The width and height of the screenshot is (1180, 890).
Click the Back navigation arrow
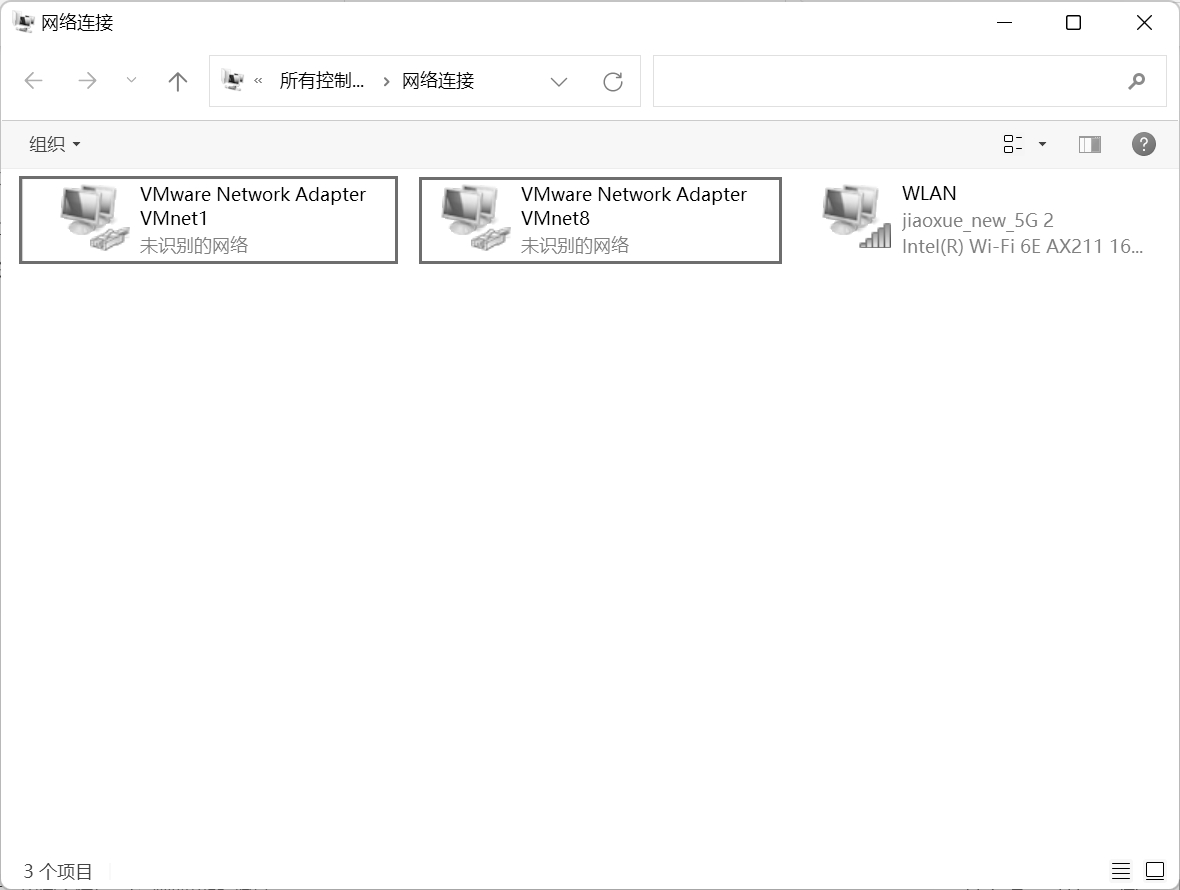pos(34,81)
